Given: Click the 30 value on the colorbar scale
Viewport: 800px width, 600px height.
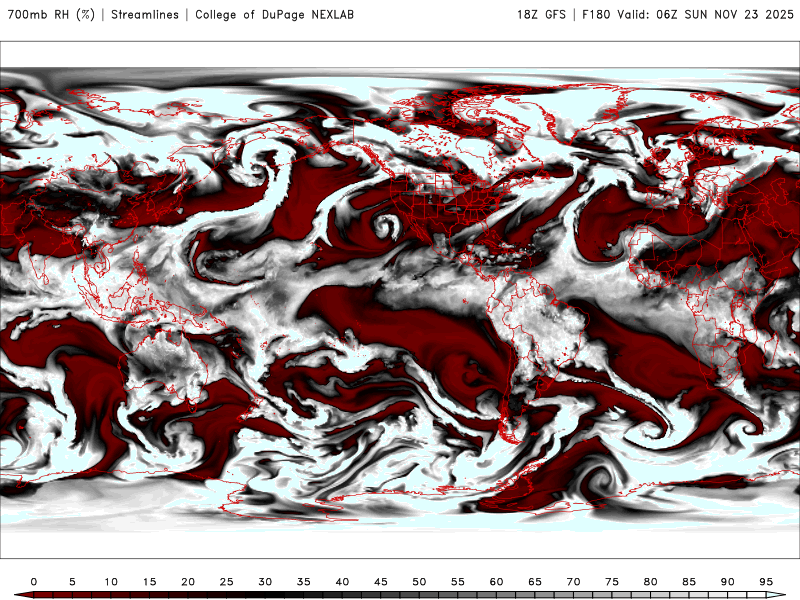Looking at the screenshot, I should [265, 582].
